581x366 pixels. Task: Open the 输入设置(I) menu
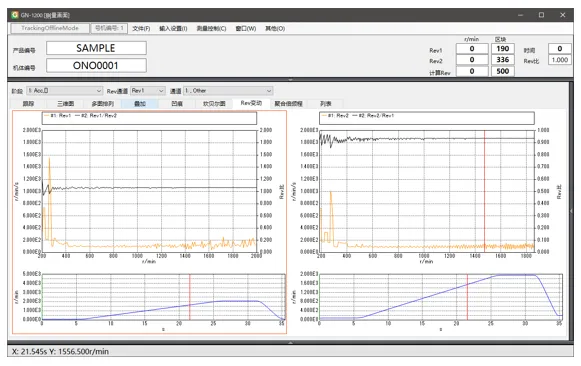click(173, 29)
